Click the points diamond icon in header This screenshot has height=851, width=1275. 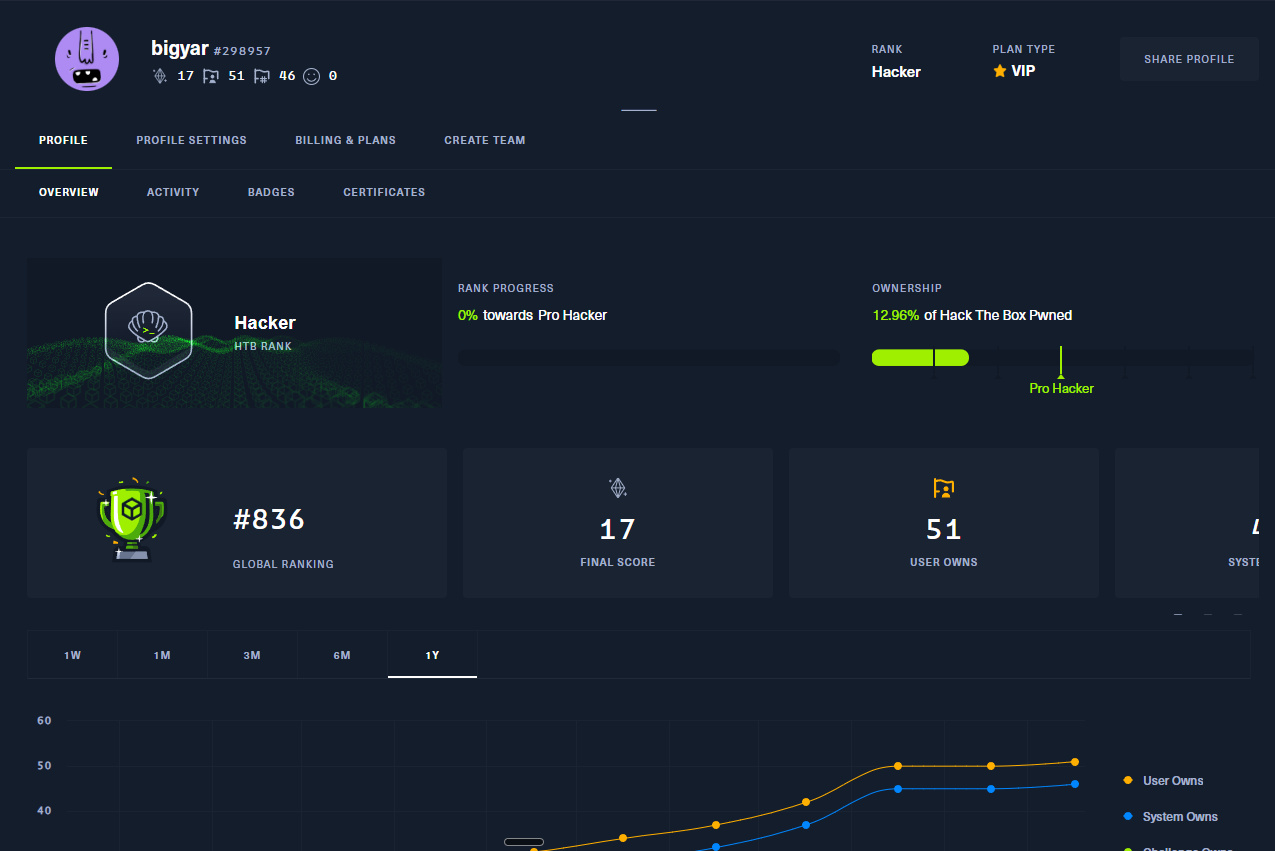[159, 76]
